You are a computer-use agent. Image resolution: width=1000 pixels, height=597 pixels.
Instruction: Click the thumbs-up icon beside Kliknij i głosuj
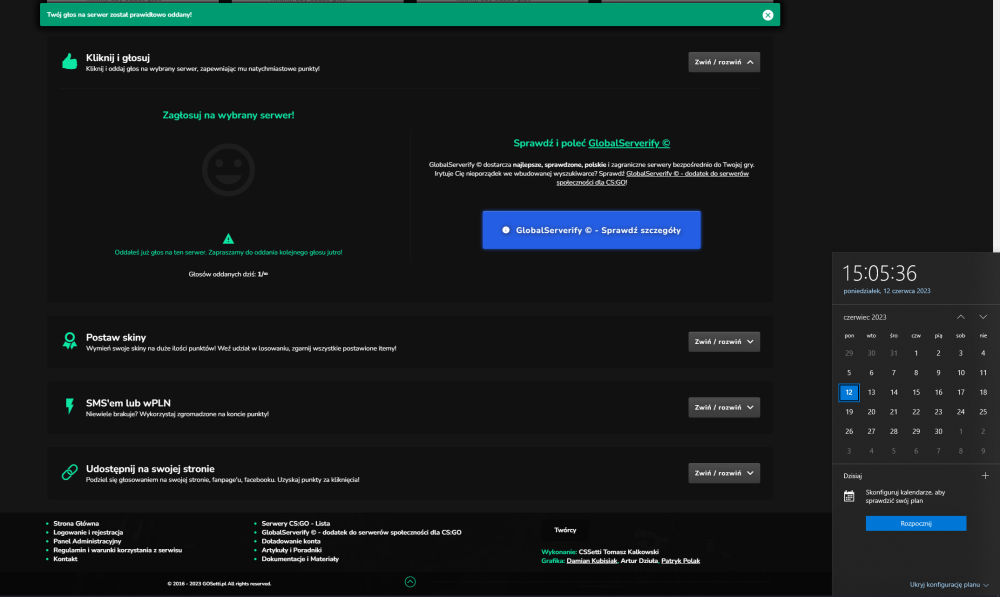click(70, 61)
